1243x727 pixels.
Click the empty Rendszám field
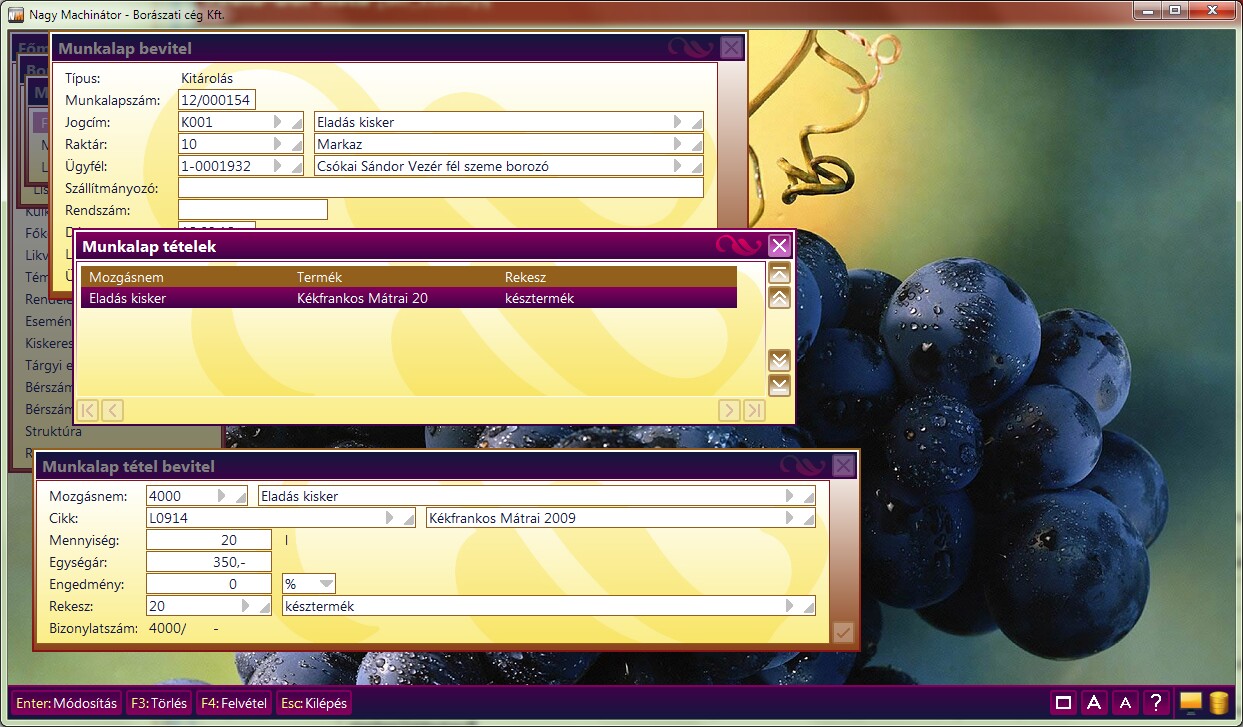(253, 210)
